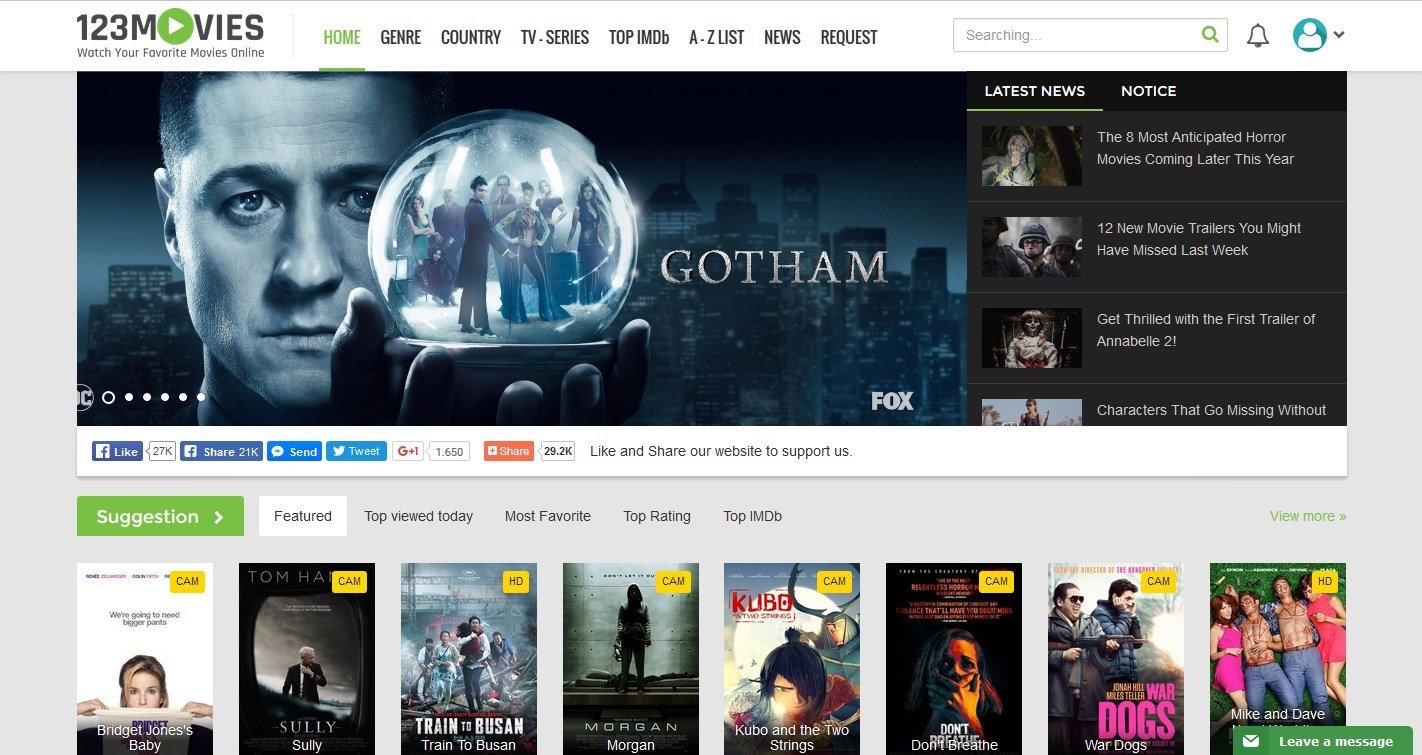This screenshot has height=755, width=1422.
Task: Click the 1.650 Google plus count
Action: [x=449, y=452]
